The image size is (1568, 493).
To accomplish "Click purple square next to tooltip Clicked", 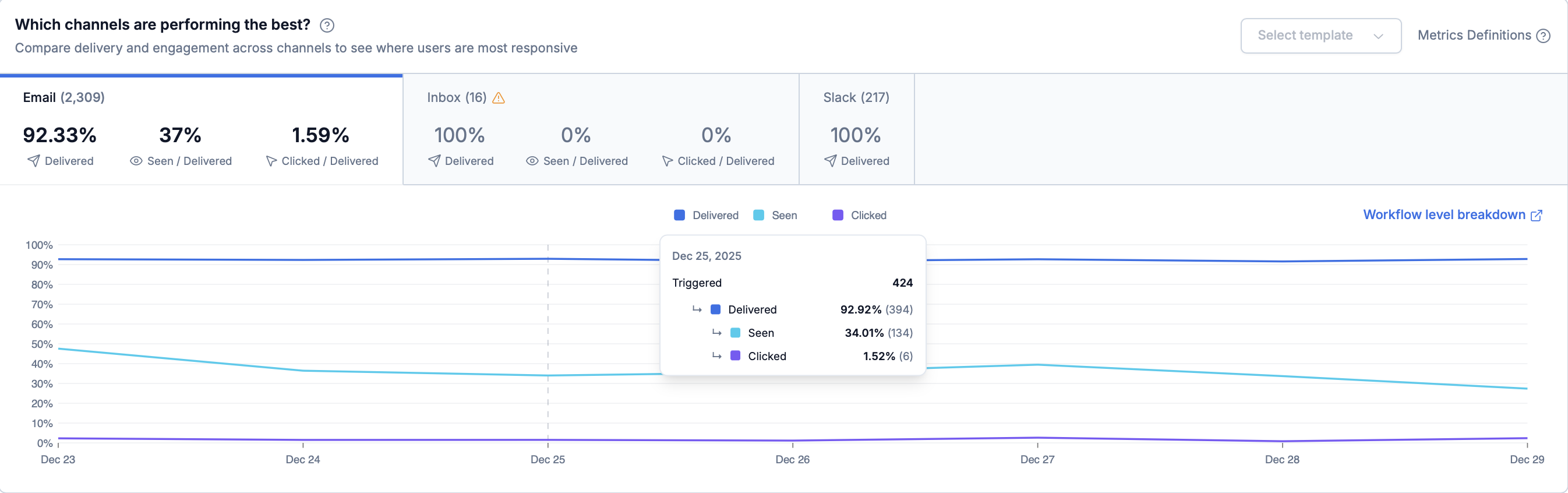I will coord(735,356).
